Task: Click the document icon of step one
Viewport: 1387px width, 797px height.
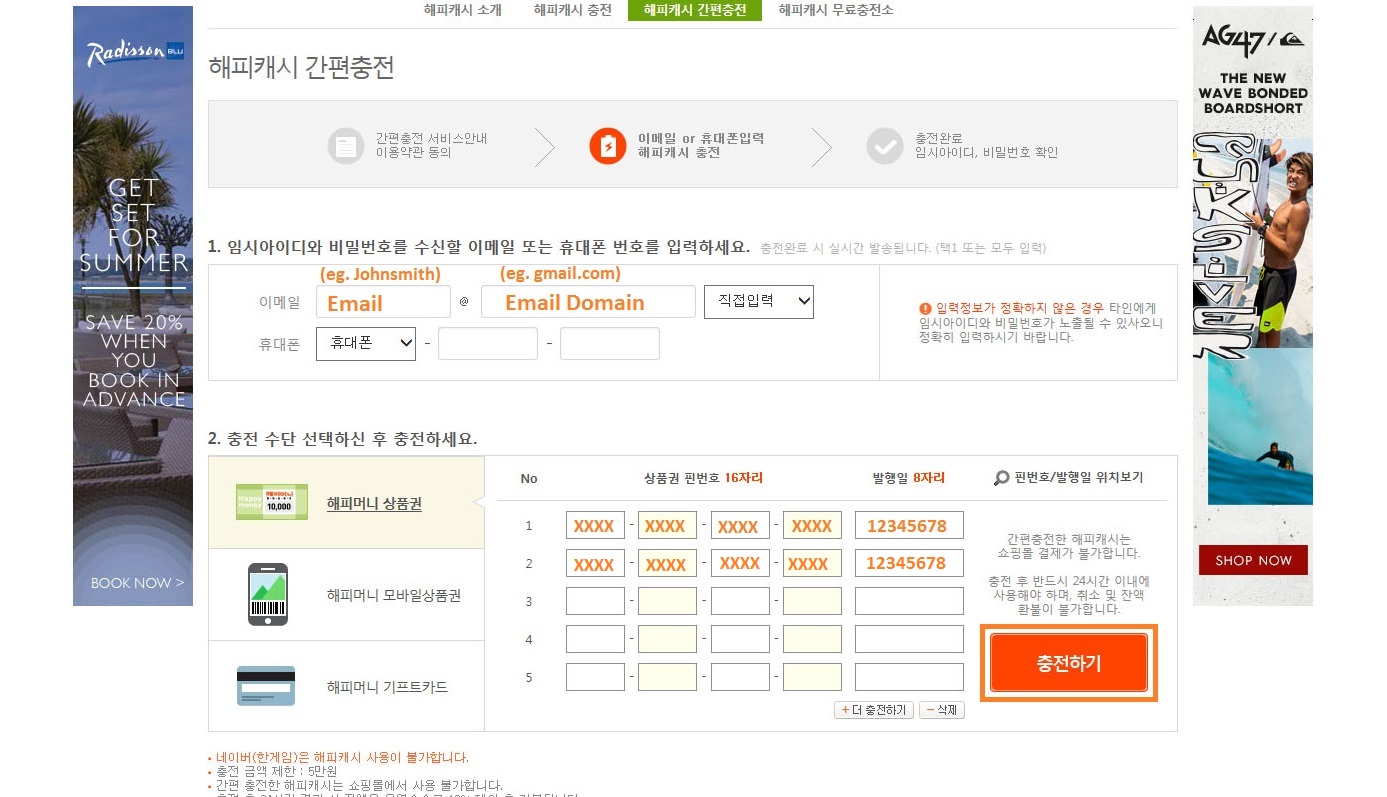Action: [345, 146]
